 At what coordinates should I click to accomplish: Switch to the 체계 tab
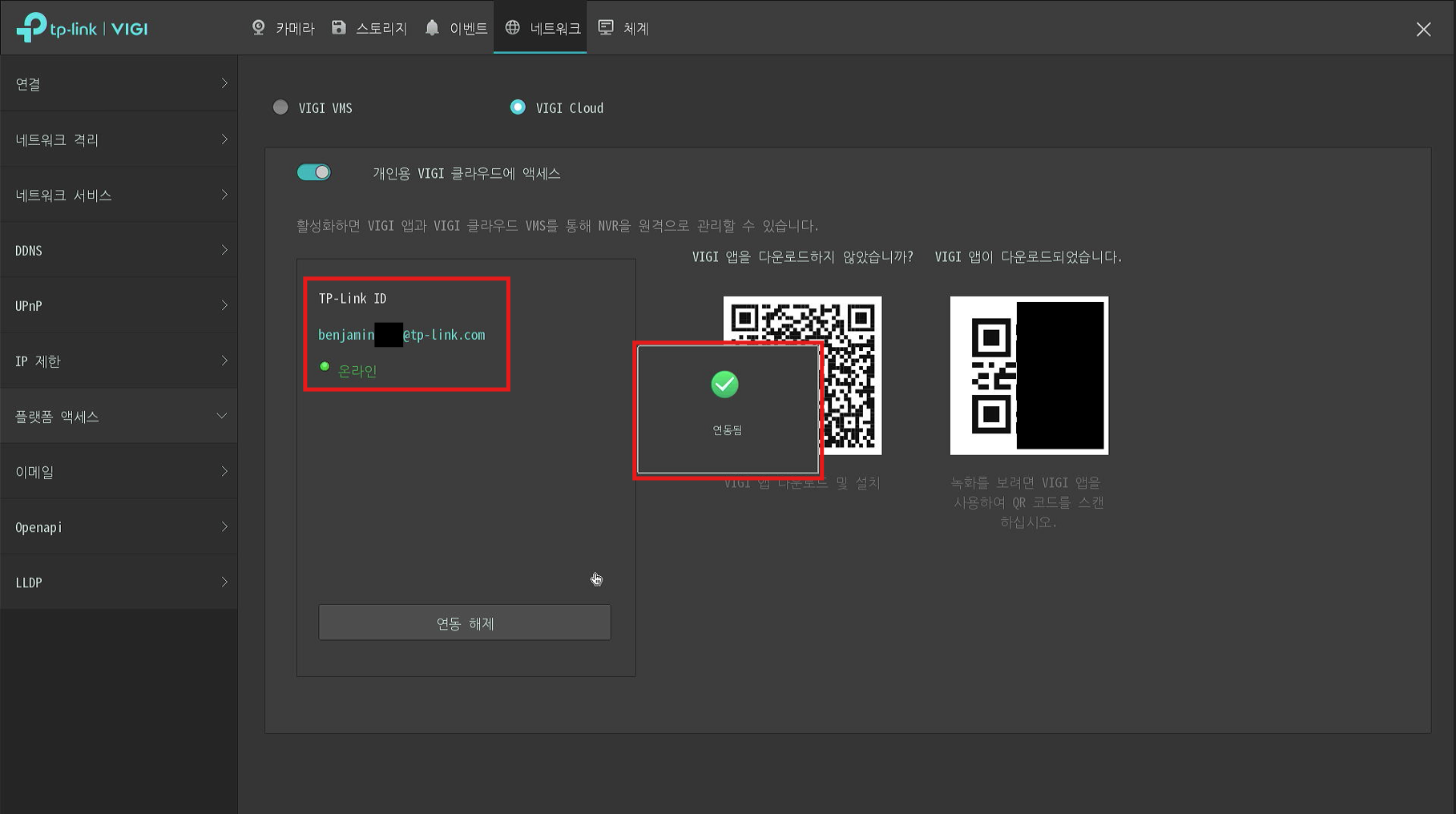click(x=635, y=29)
